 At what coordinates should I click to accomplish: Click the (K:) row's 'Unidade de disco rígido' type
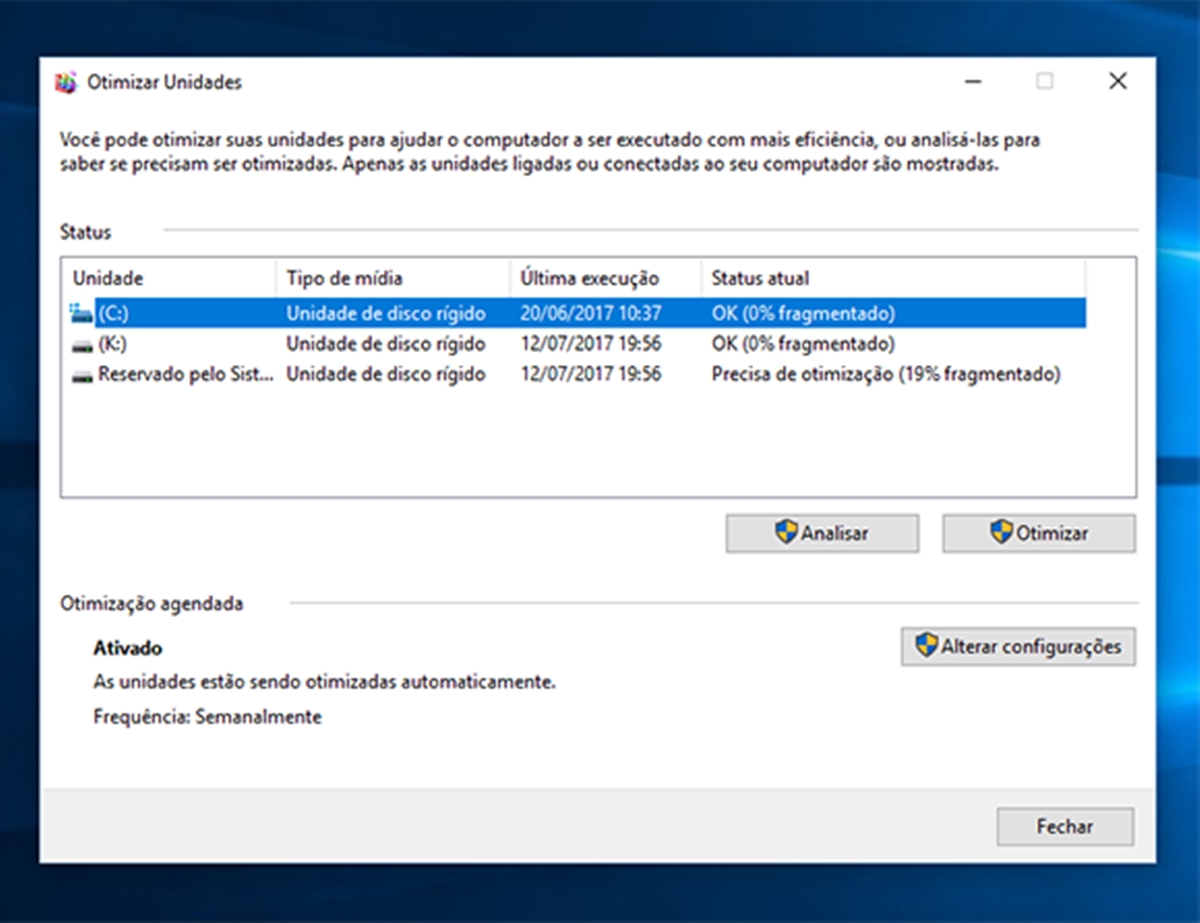pyautogui.click(x=386, y=344)
